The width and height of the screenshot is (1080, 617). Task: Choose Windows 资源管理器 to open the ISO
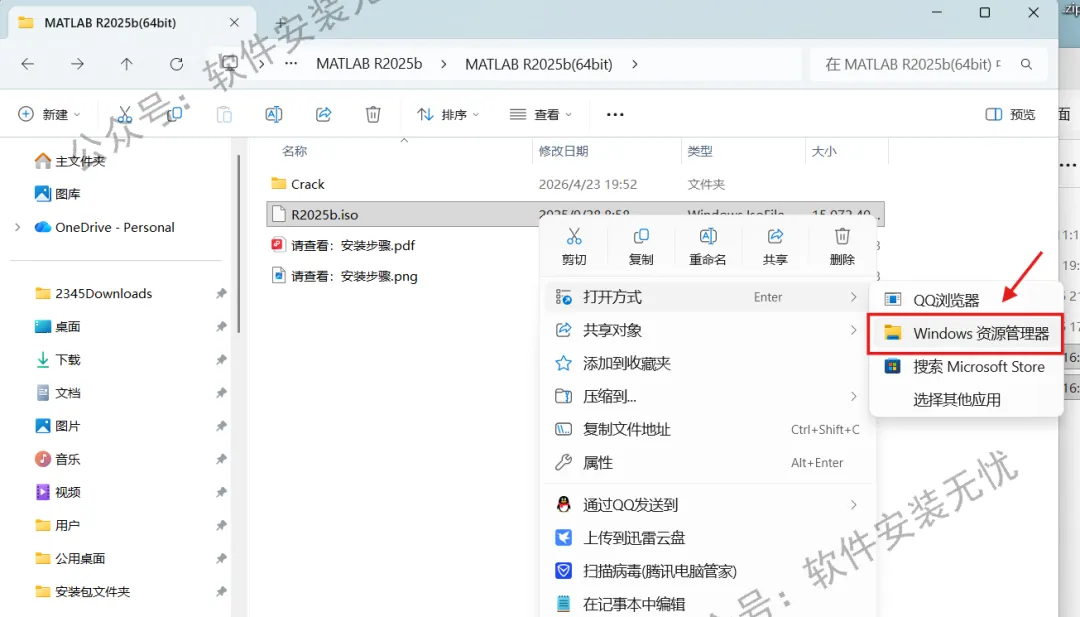point(966,333)
